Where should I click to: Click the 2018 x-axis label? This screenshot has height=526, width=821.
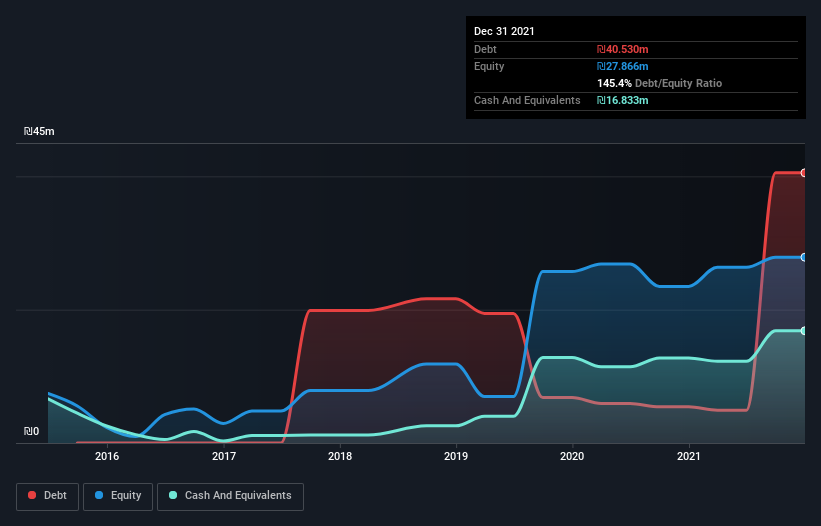(340, 456)
